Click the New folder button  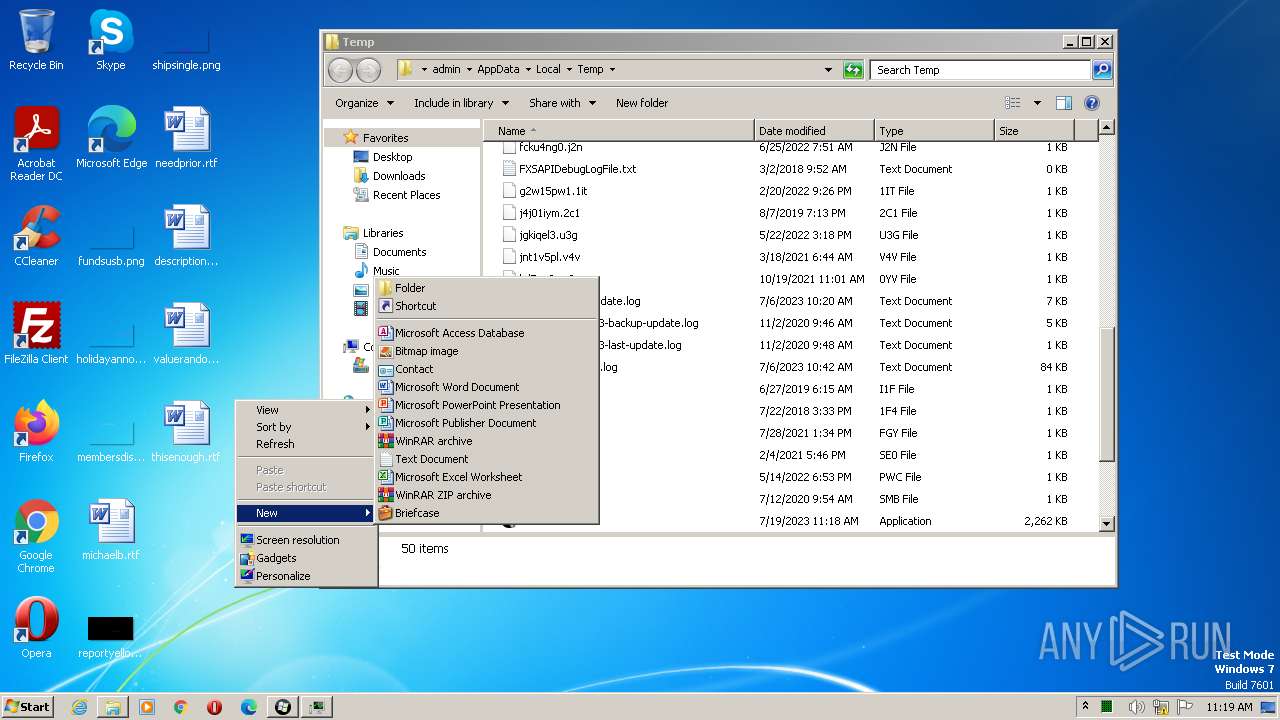[x=642, y=103]
